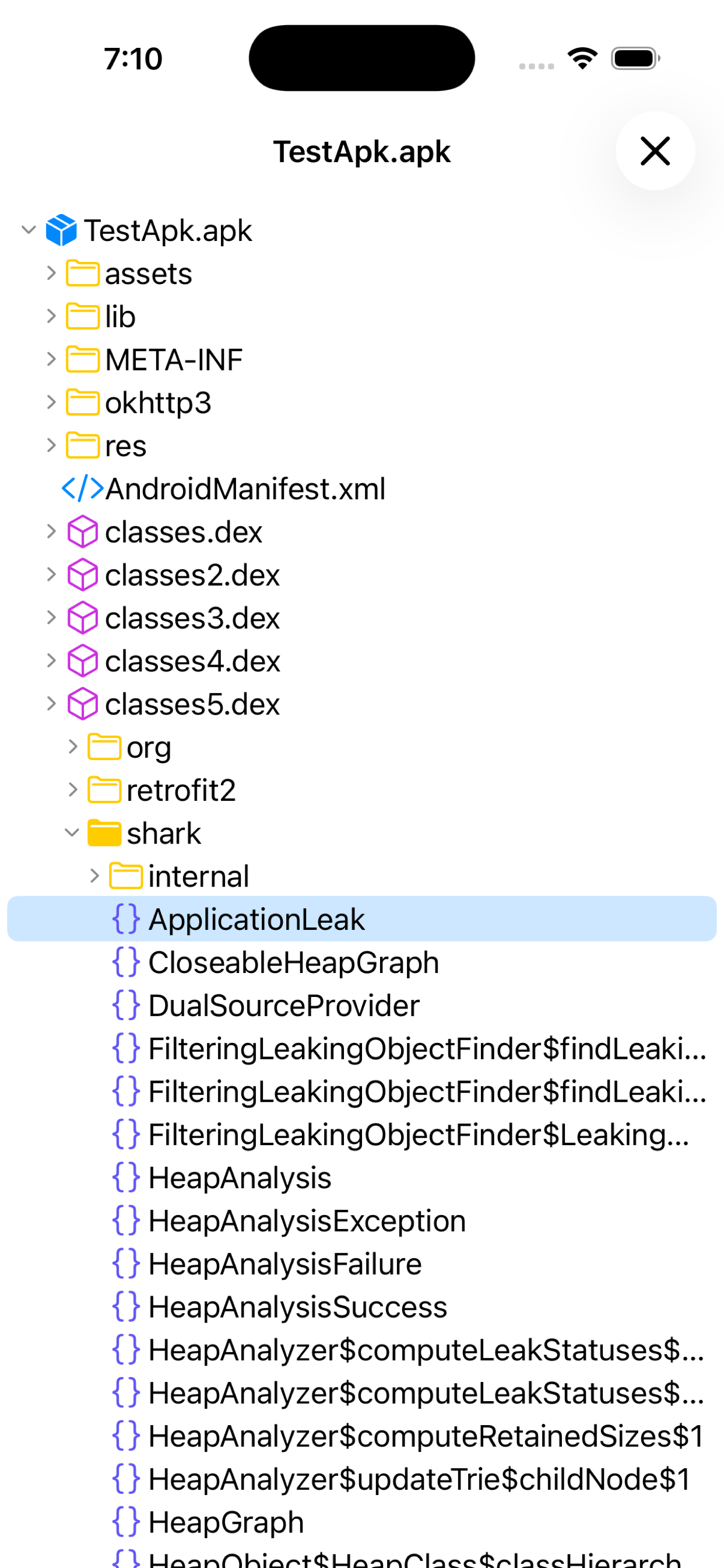Viewport: 724px width, 1568px height.
Task: Click the ApplicationLeak class braces icon
Action: click(126, 919)
